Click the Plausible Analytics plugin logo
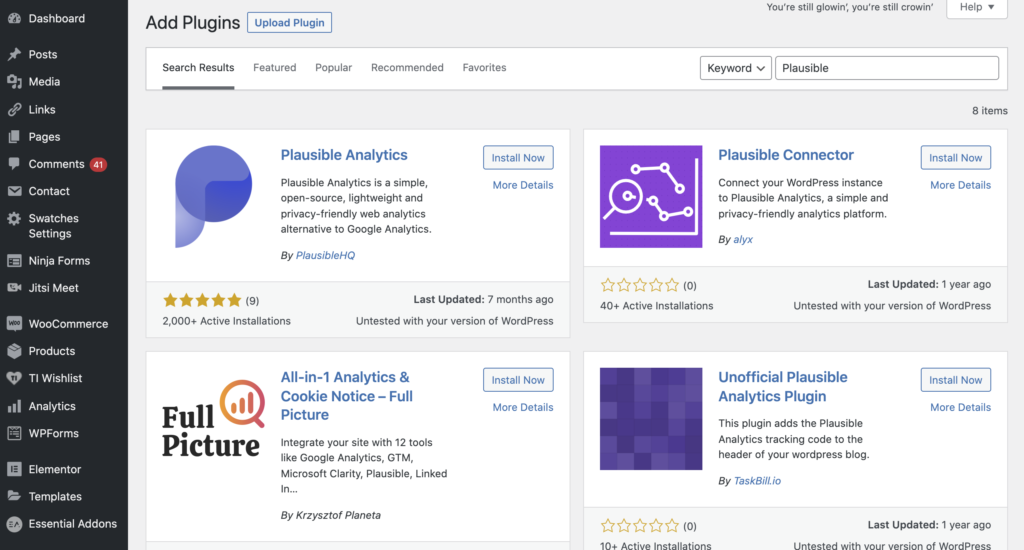This screenshot has width=1024, height=550. tap(214, 197)
